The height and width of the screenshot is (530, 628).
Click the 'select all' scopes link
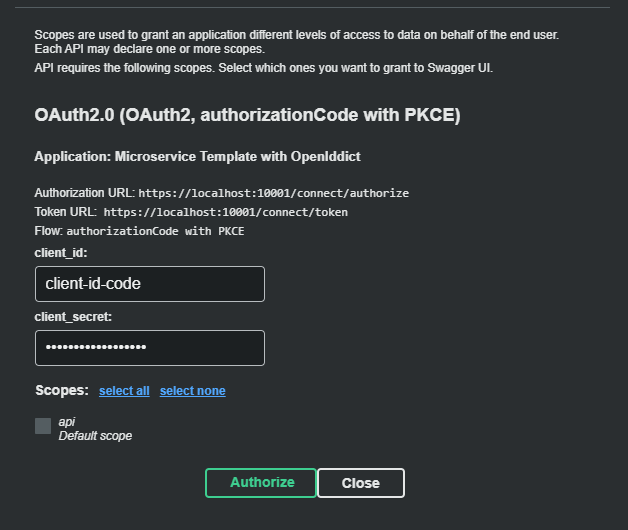[x=124, y=391]
